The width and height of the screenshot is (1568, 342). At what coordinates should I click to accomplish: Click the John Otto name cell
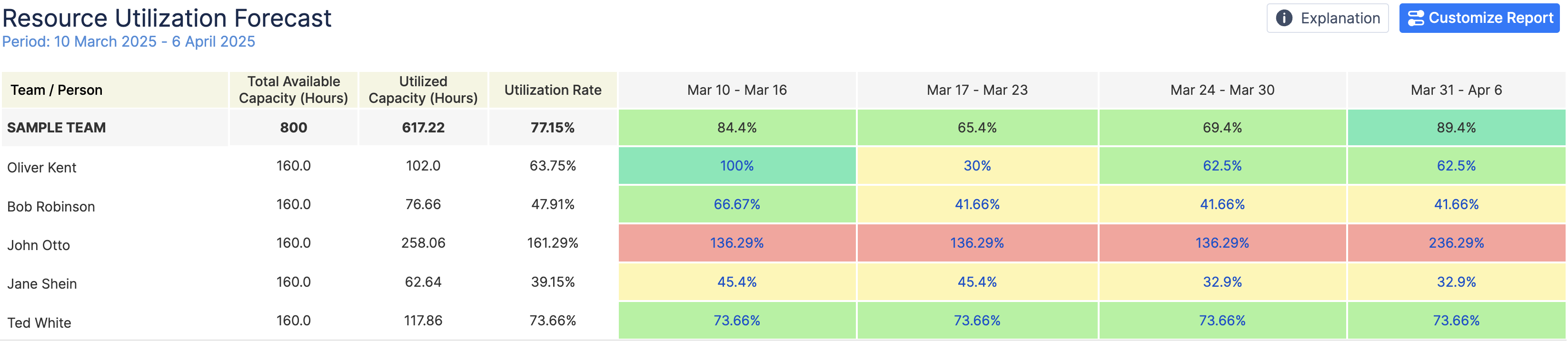[x=39, y=245]
